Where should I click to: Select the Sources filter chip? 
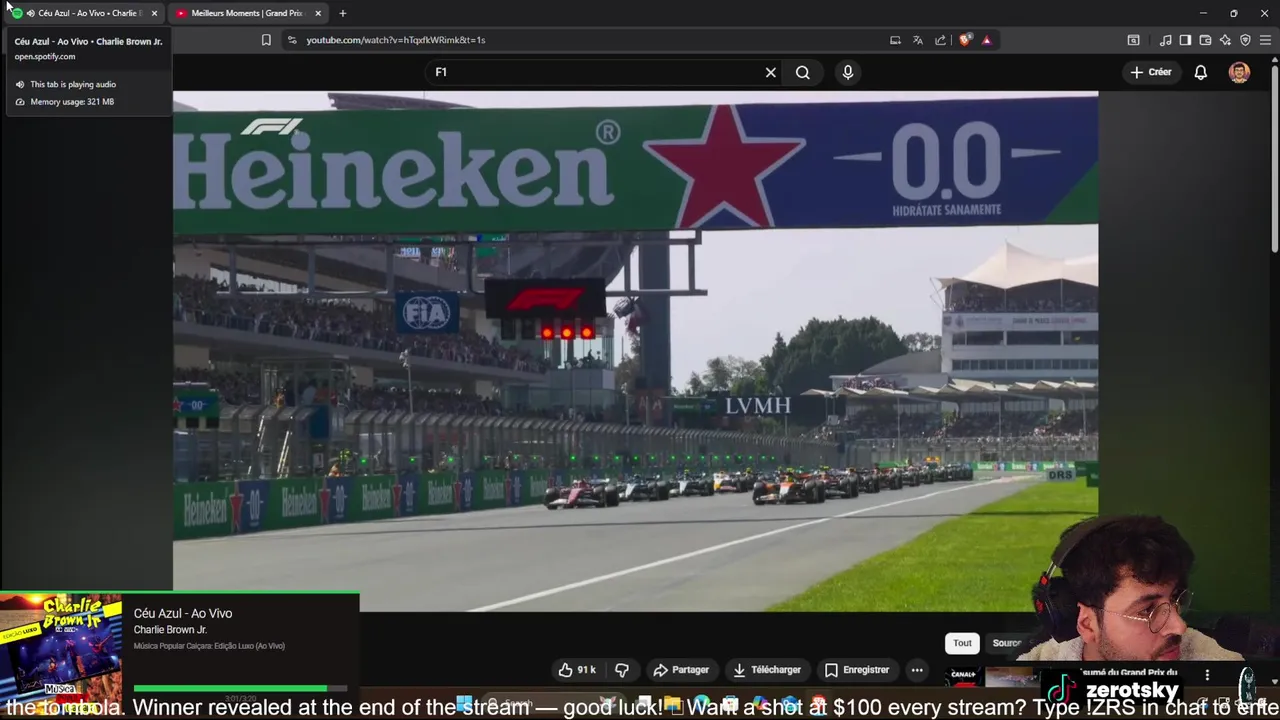click(x=1008, y=643)
